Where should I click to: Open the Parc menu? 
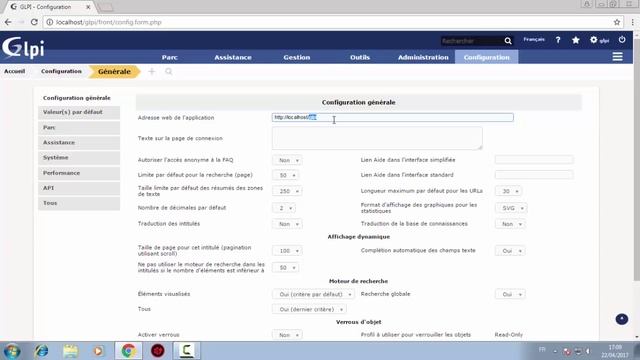(x=169, y=57)
